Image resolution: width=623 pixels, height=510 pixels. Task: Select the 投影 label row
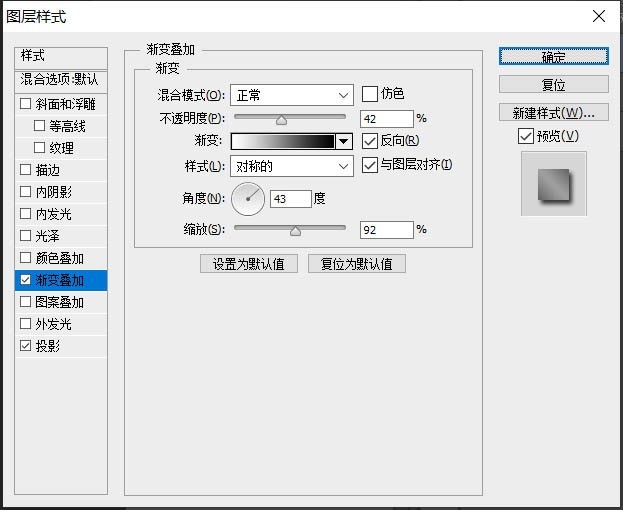61,346
